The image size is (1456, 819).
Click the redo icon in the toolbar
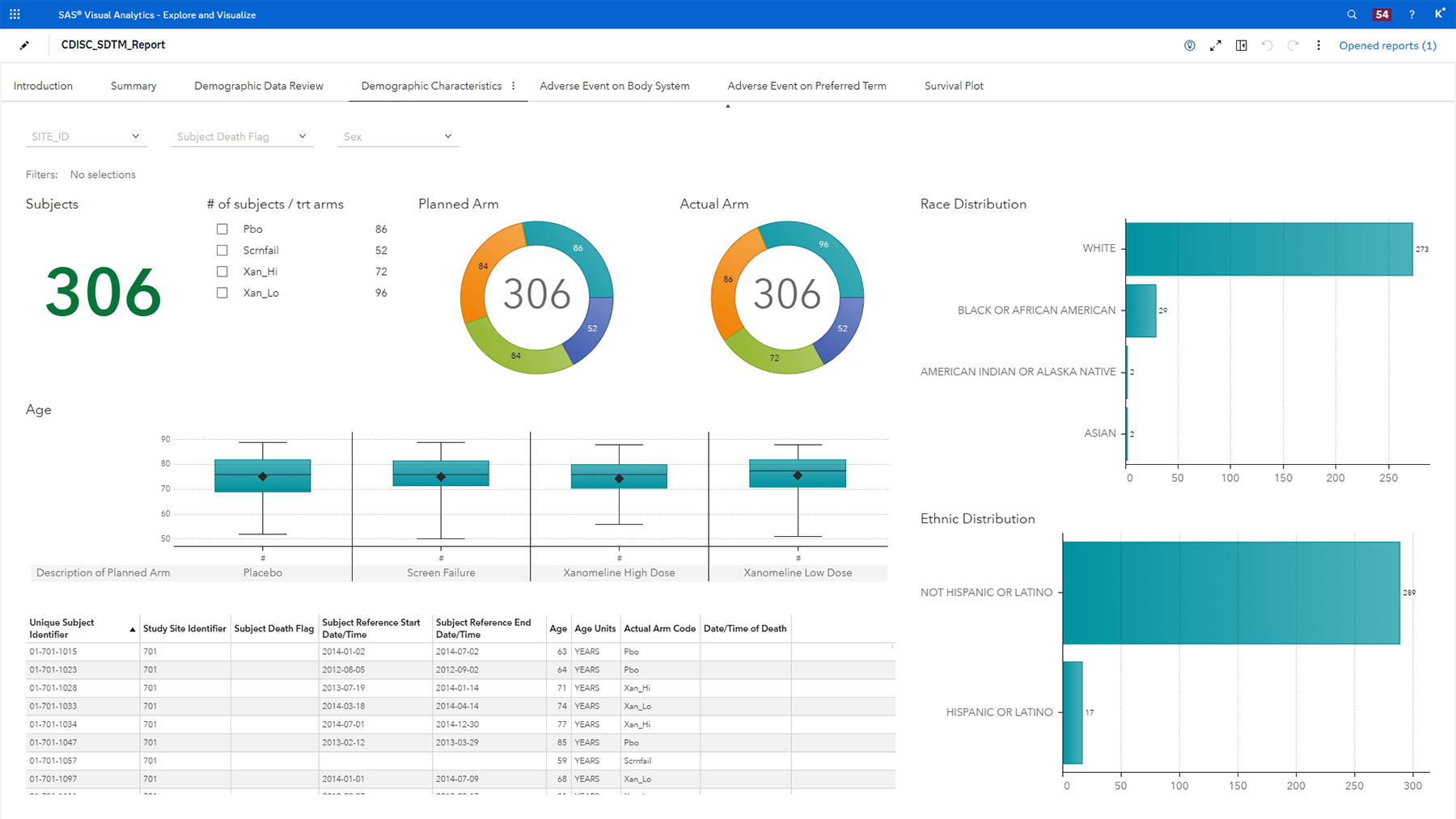click(x=1292, y=45)
